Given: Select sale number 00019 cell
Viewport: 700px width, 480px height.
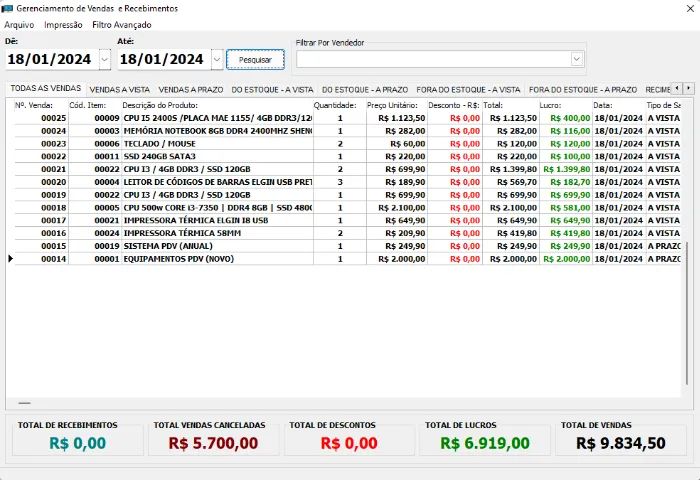Looking at the screenshot, I should [x=42, y=195].
